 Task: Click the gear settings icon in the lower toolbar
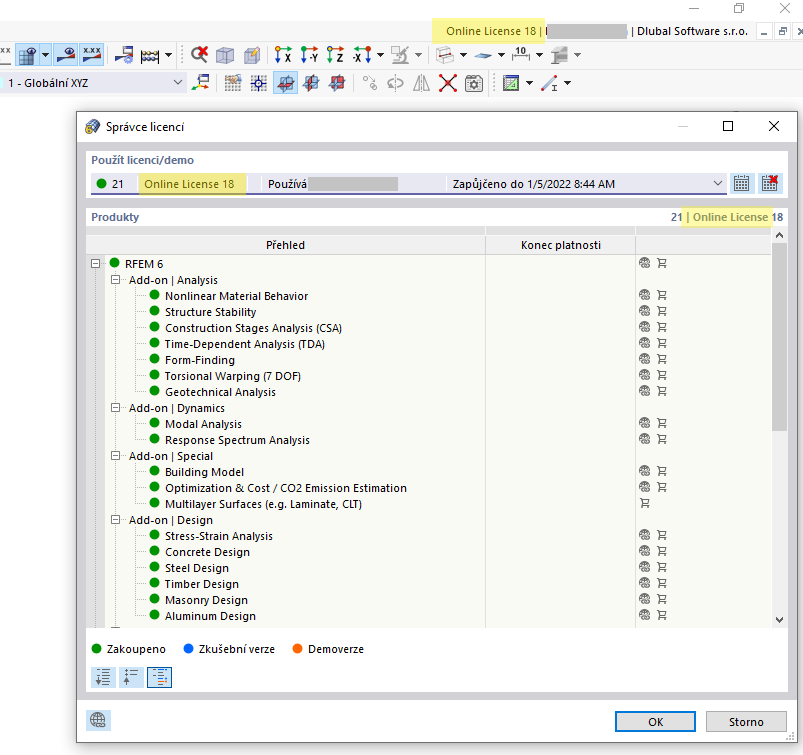coord(473,83)
